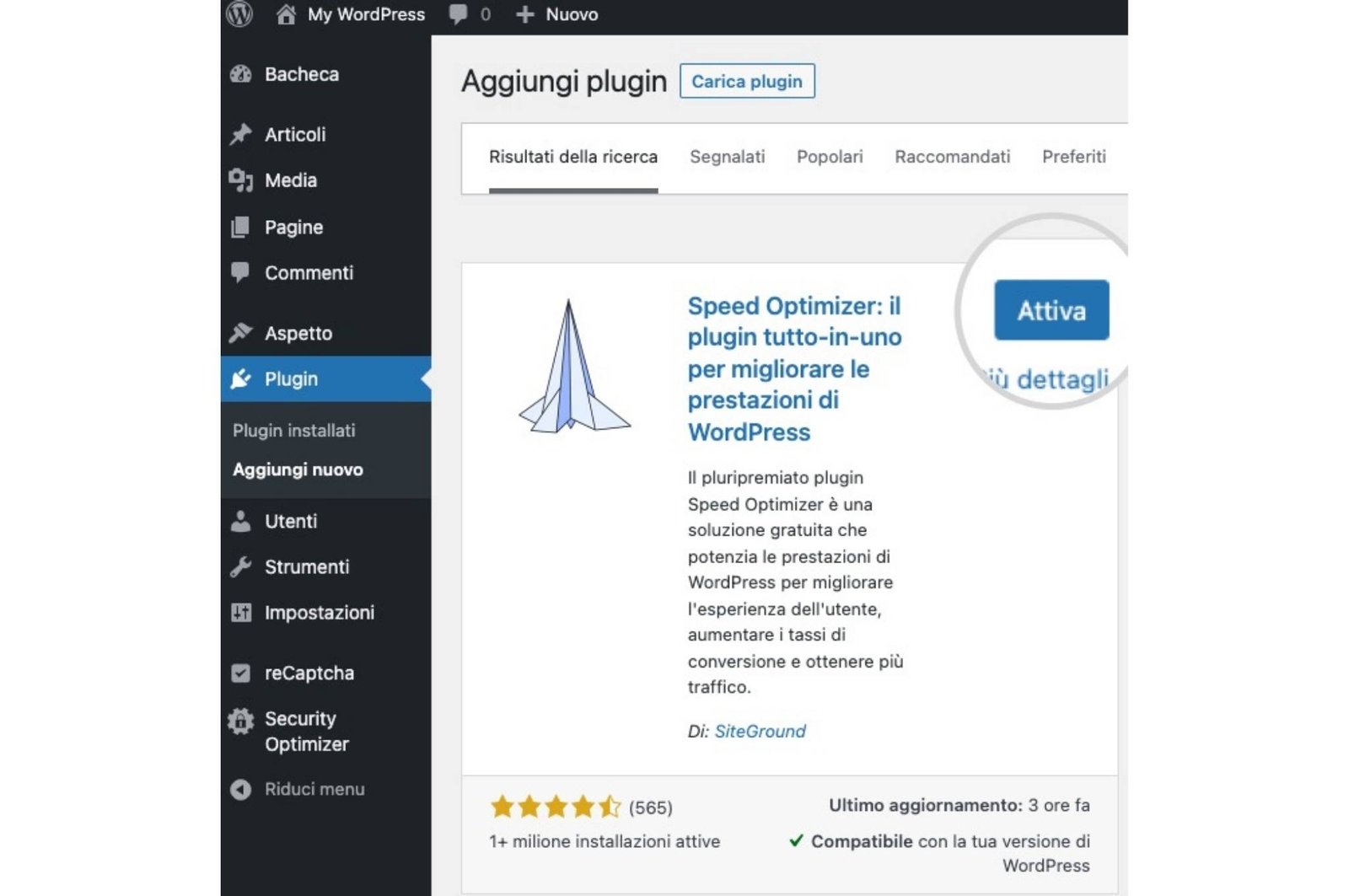The image size is (1349, 896).
Task: Click the Media library icon
Action: 241,180
